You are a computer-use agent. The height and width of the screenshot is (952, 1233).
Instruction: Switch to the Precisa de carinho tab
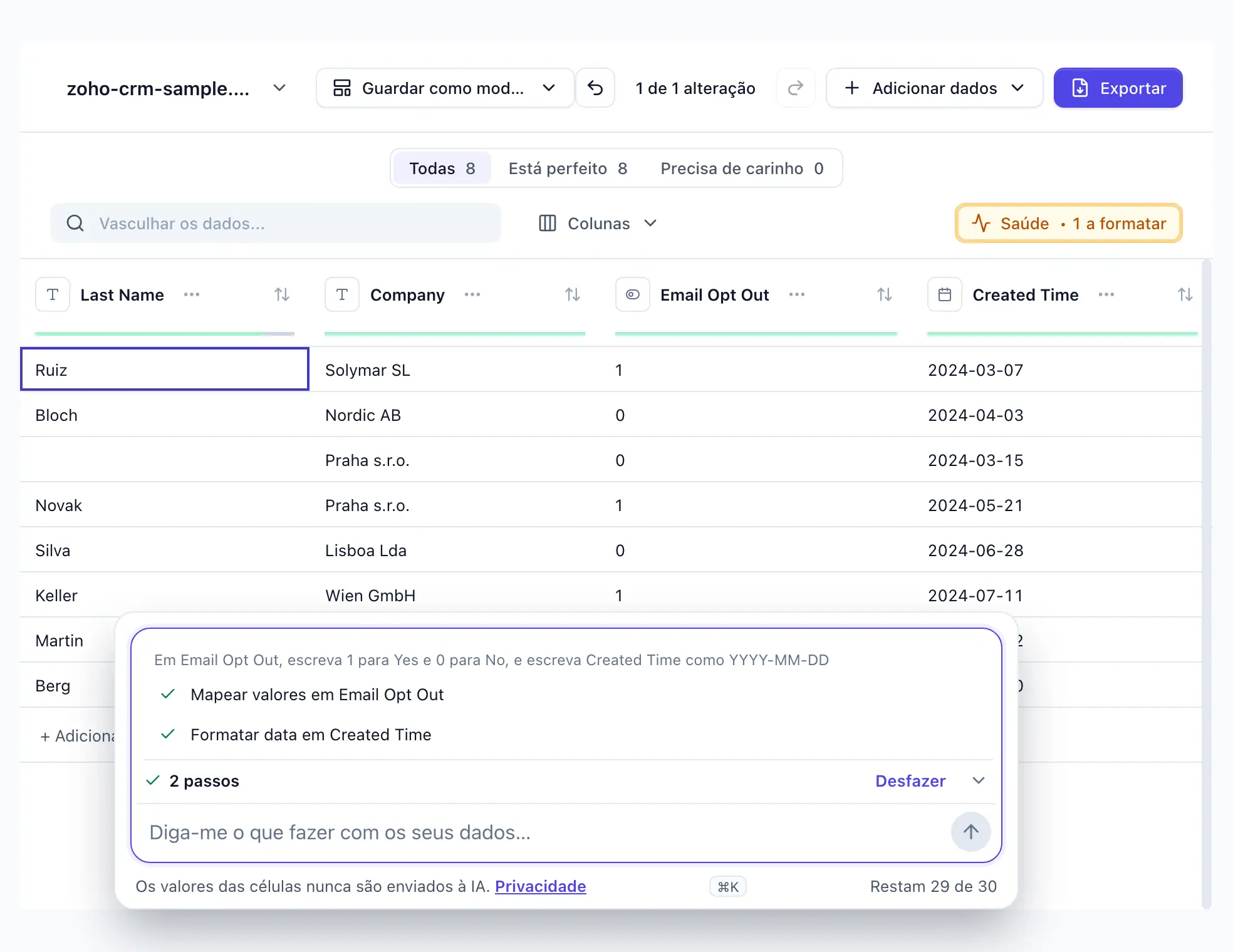point(742,168)
